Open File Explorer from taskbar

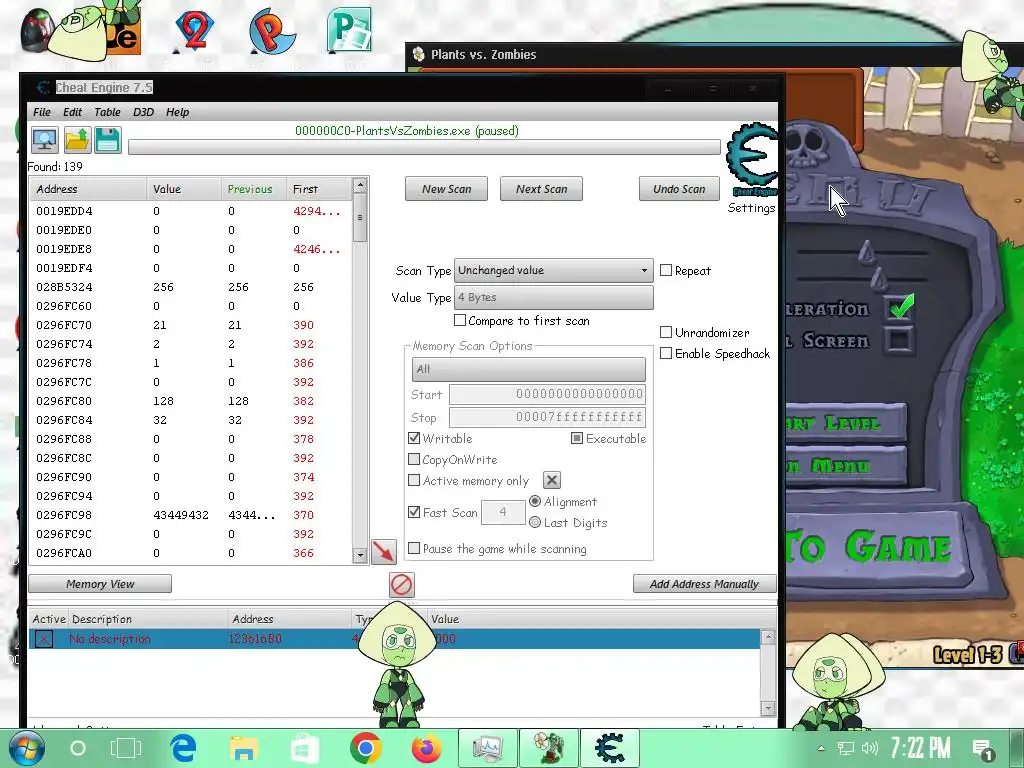pos(244,748)
